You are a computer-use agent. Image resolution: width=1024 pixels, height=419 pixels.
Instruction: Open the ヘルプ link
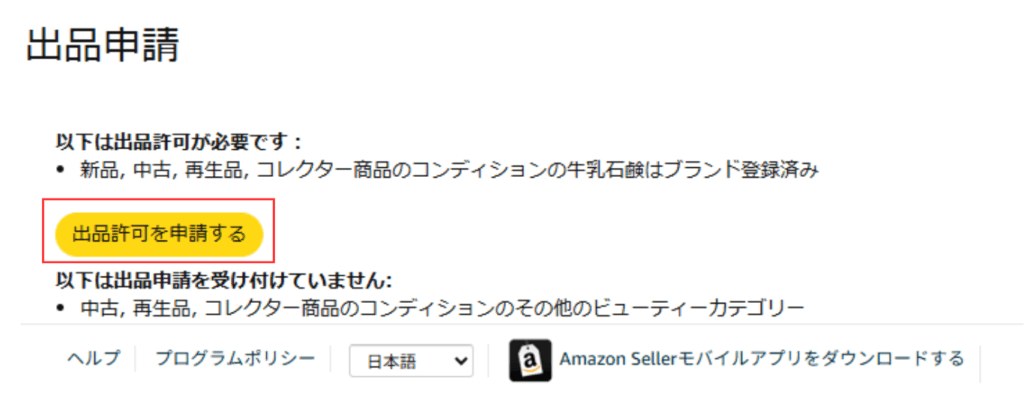click(93, 359)
